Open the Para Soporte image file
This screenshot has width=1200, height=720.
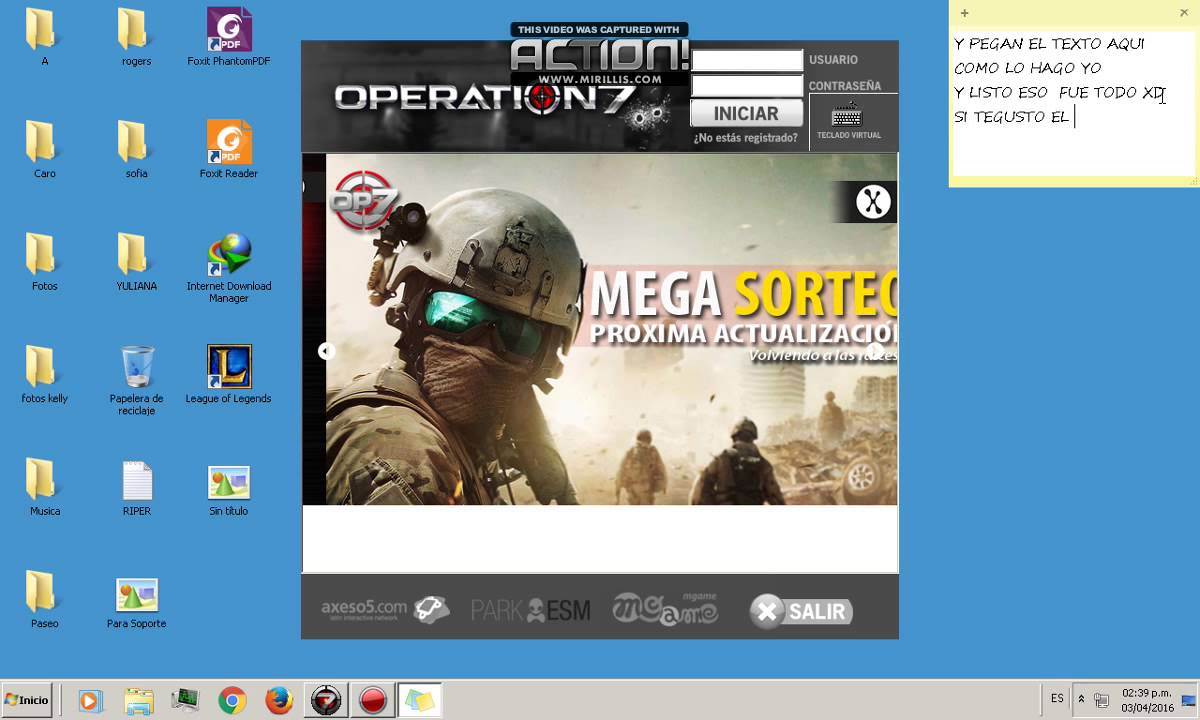tap(136, 600)
